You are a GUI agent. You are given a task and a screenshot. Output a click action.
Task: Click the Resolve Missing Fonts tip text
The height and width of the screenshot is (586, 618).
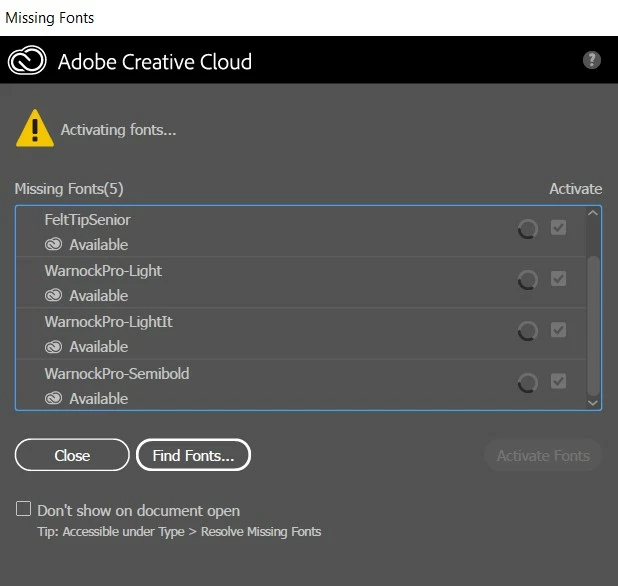click(x=179, y=532)
